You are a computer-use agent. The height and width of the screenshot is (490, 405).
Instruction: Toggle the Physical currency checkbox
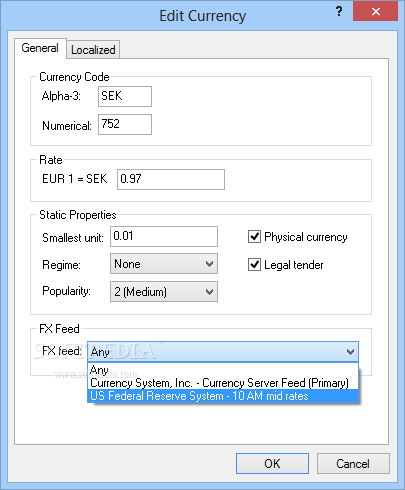[254, 237]
